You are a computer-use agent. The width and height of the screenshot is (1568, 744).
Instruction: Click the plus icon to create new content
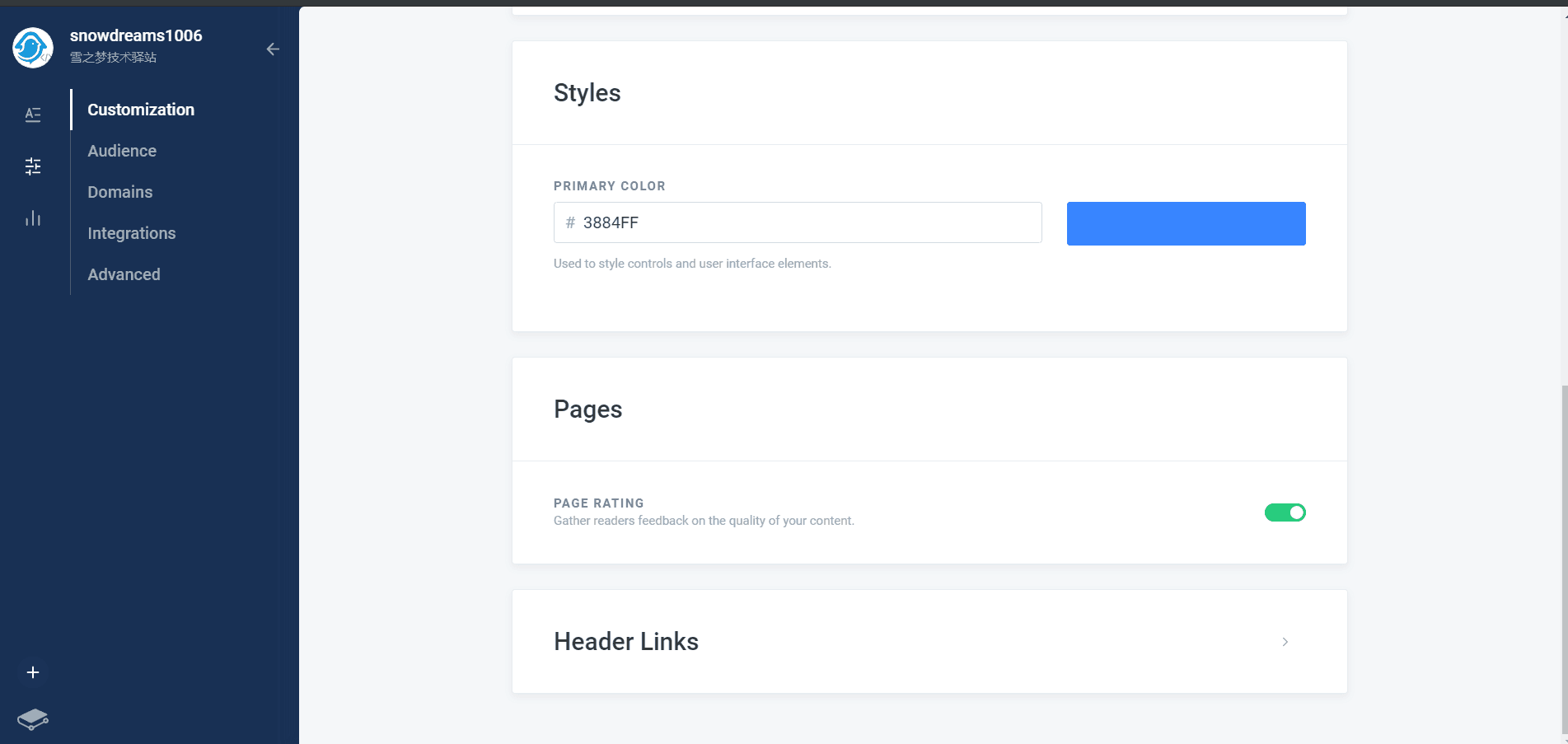coord(32,671)
